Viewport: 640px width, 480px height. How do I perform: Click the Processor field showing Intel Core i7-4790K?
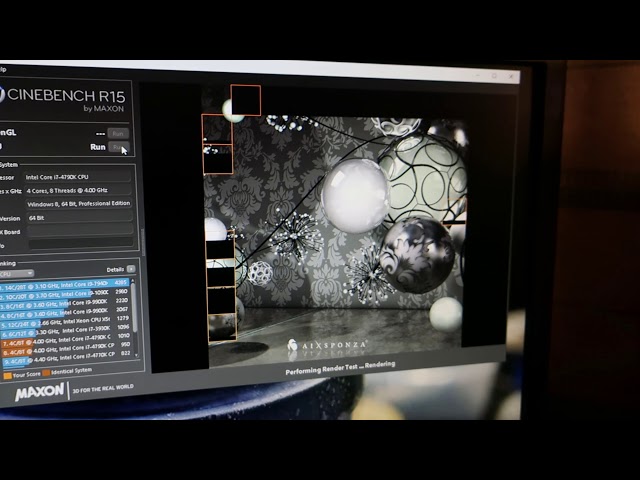[x=78, y=177]
